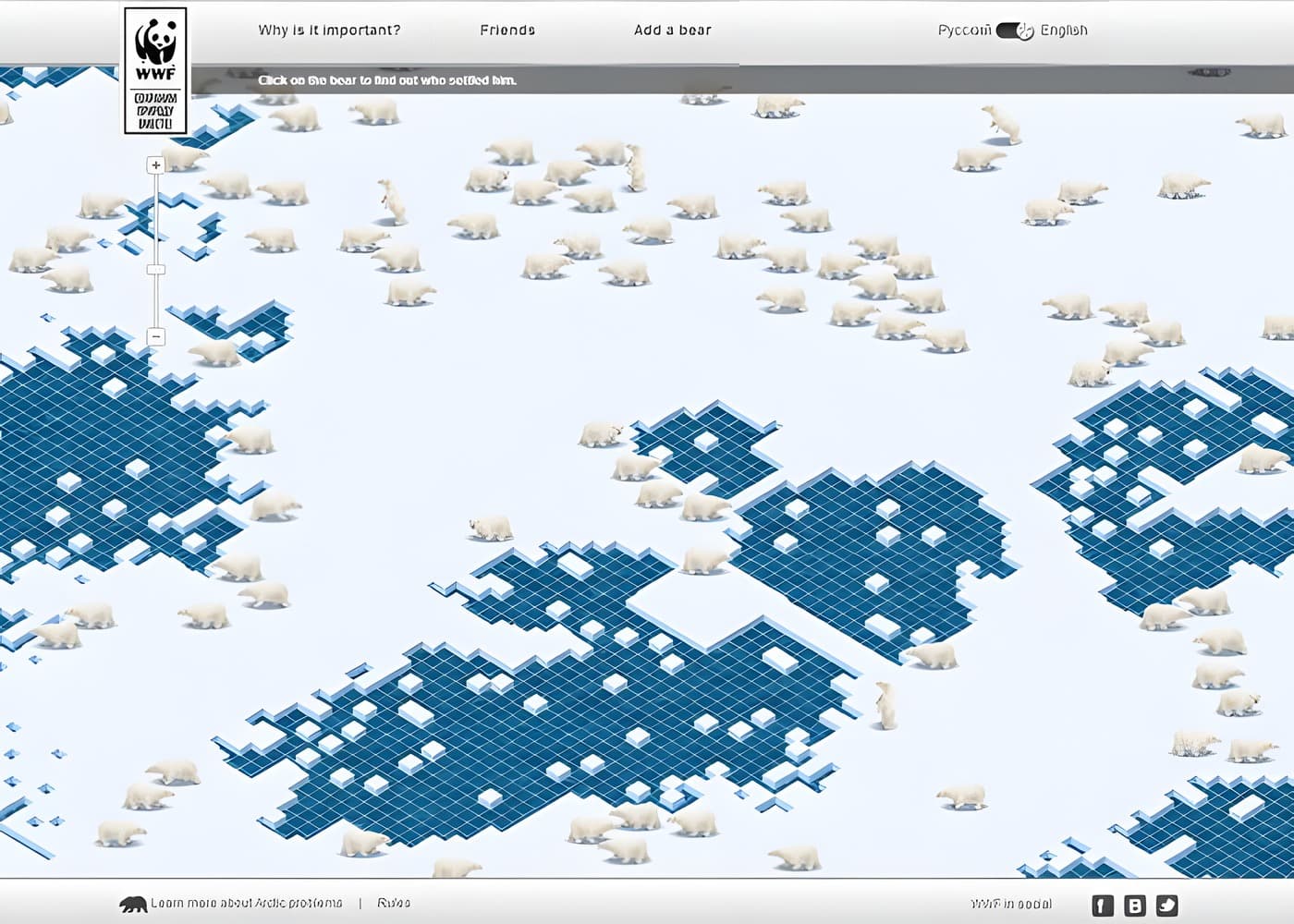1294x924 pixels.
Task: Open the Friends menu item
Action: [x=507, y=30]
